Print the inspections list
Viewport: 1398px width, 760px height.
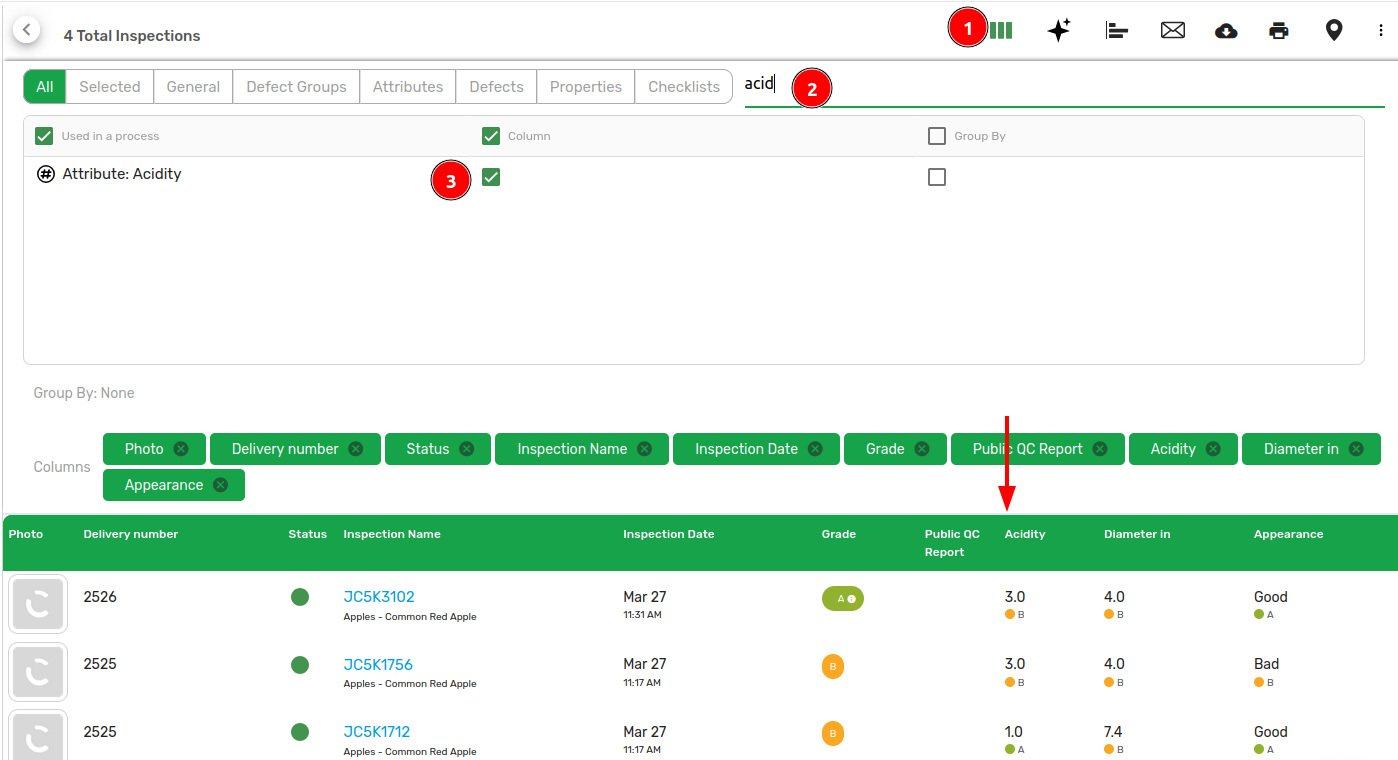[x=1279, y=31]
